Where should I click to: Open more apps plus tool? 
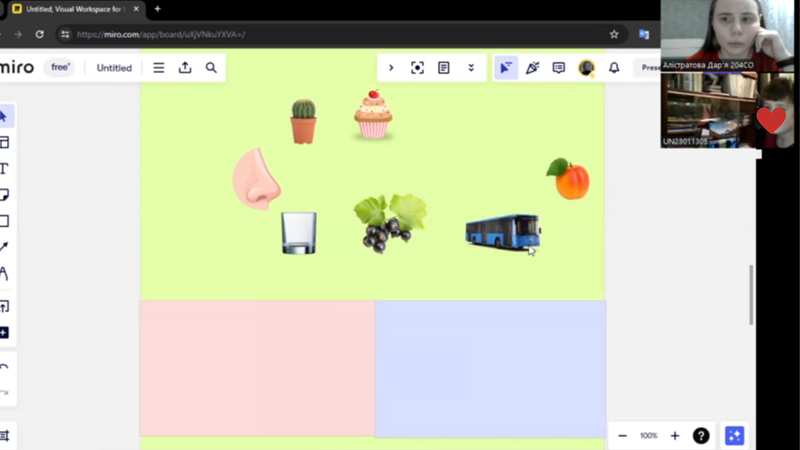[5, 333]
